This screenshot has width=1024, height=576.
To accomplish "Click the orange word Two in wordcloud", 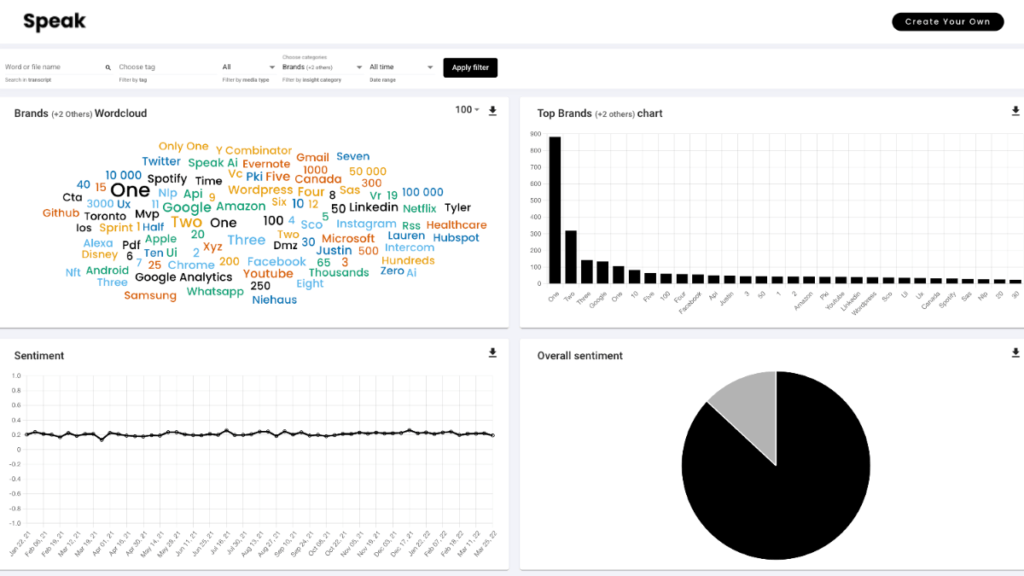I will coord(187,222).
